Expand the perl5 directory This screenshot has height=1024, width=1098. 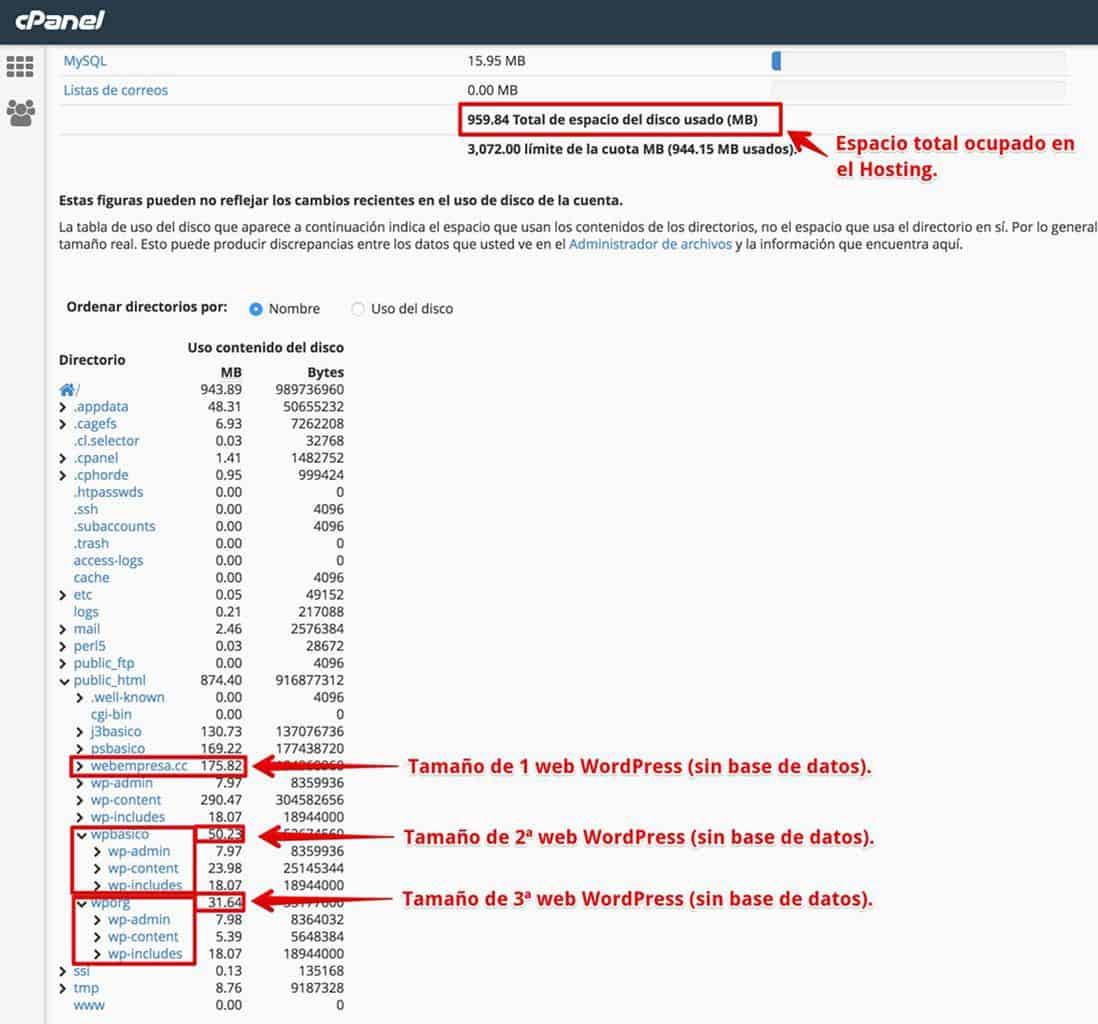coord(63,646)
